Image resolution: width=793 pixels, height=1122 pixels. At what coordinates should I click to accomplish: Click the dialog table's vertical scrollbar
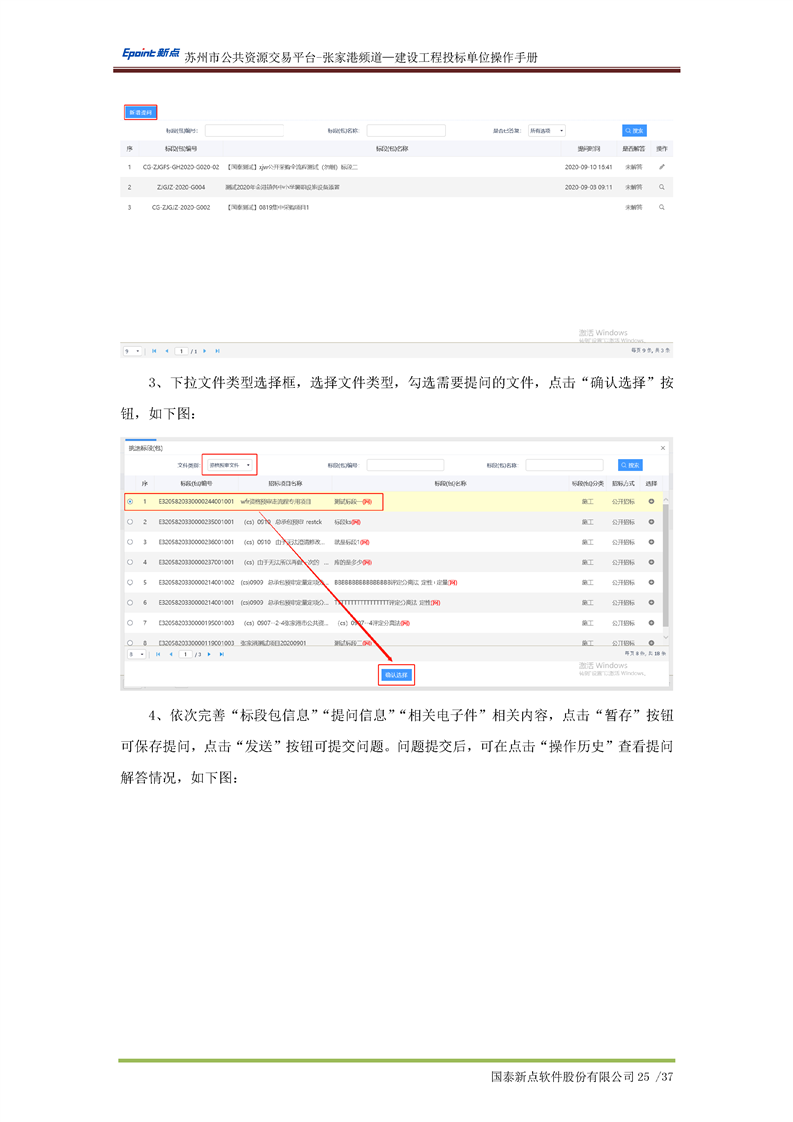667,570
